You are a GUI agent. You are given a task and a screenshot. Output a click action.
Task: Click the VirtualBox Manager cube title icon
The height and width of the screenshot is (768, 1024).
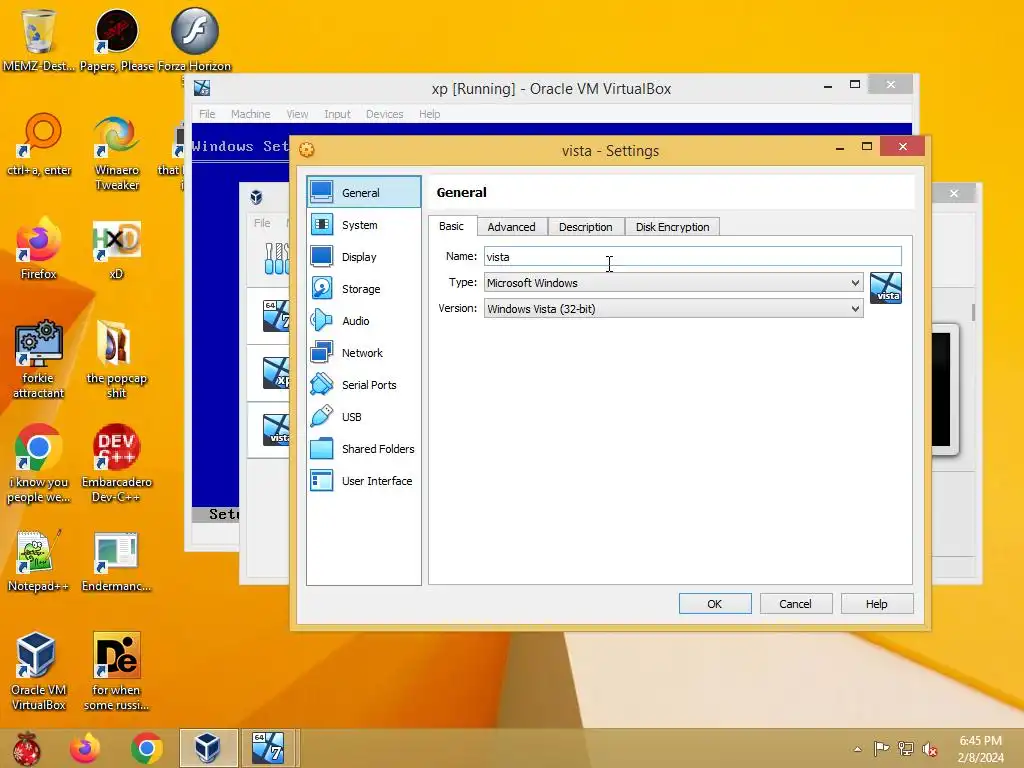(x=257, y=197)
